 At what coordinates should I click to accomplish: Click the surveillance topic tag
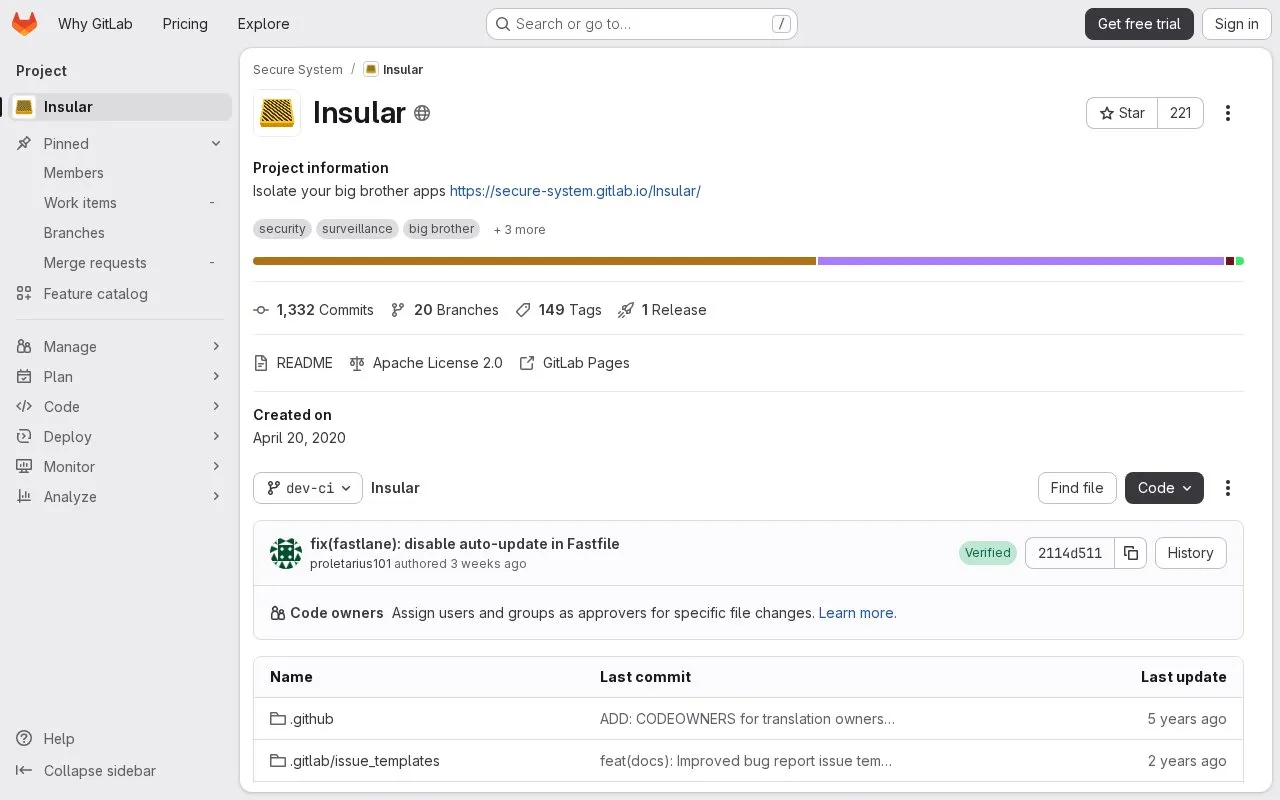pyautogui.click(x=357, y=229)
